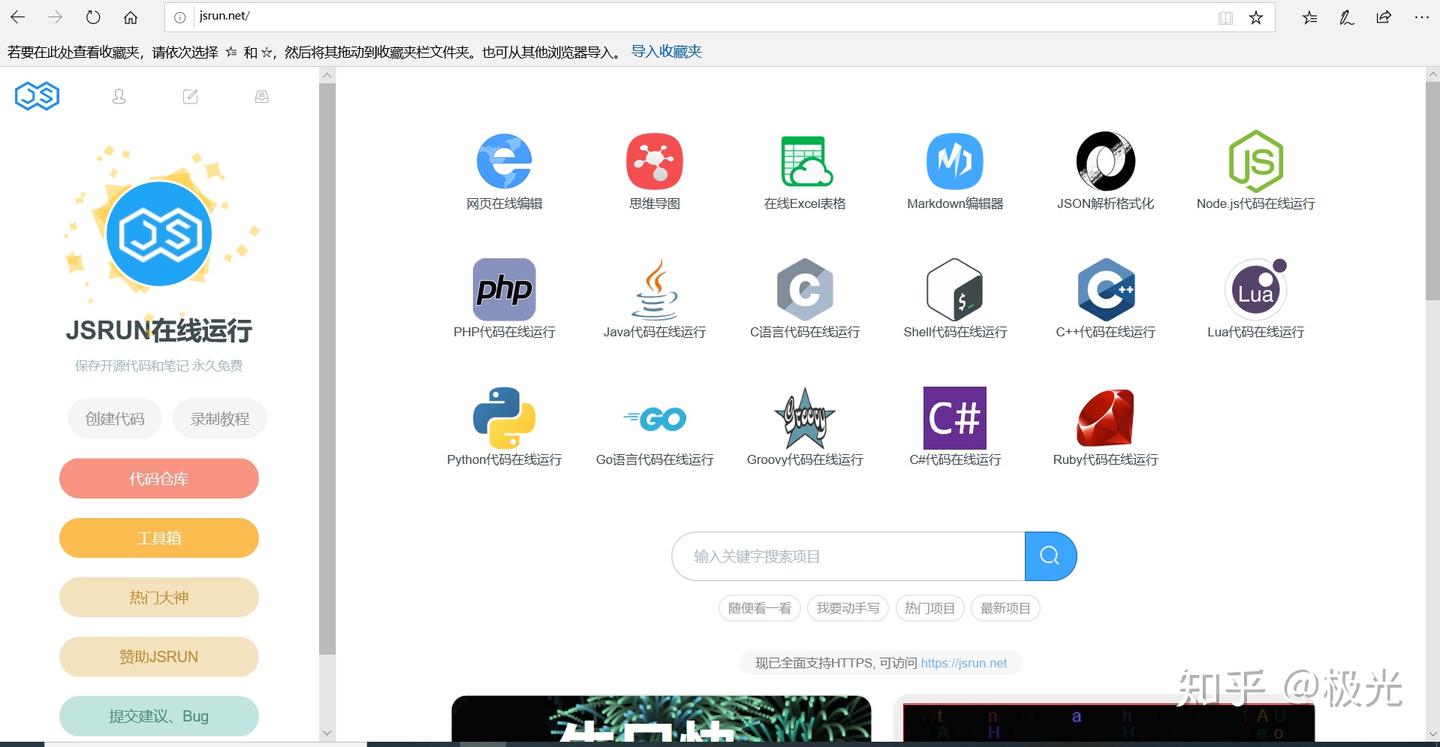The width and height of the screenshot is (1440, 747).
Task: Open the 工具箱 sidebar menu item
Action: [159, 538]
